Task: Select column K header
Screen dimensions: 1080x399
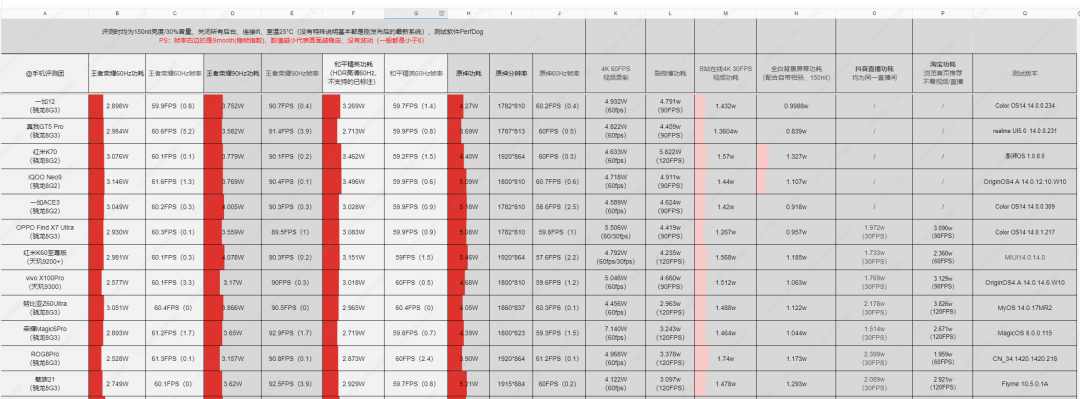Action: pos(615,13)
